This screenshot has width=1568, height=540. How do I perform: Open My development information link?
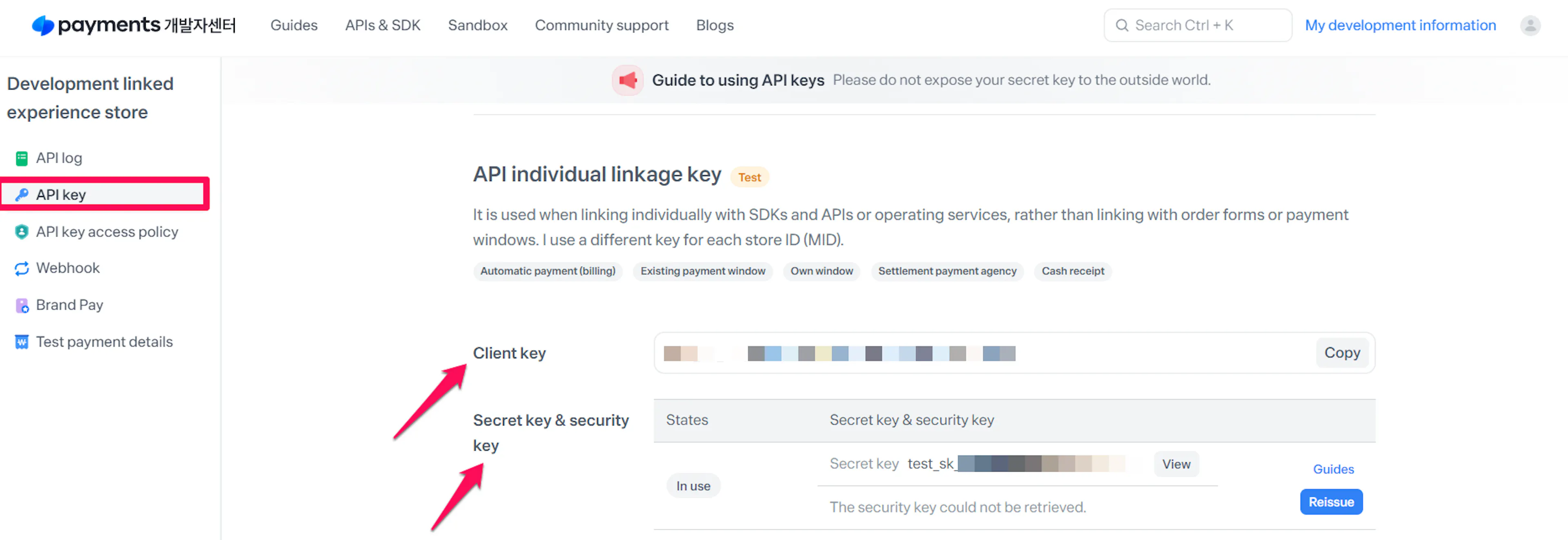tap(1400, 26)
